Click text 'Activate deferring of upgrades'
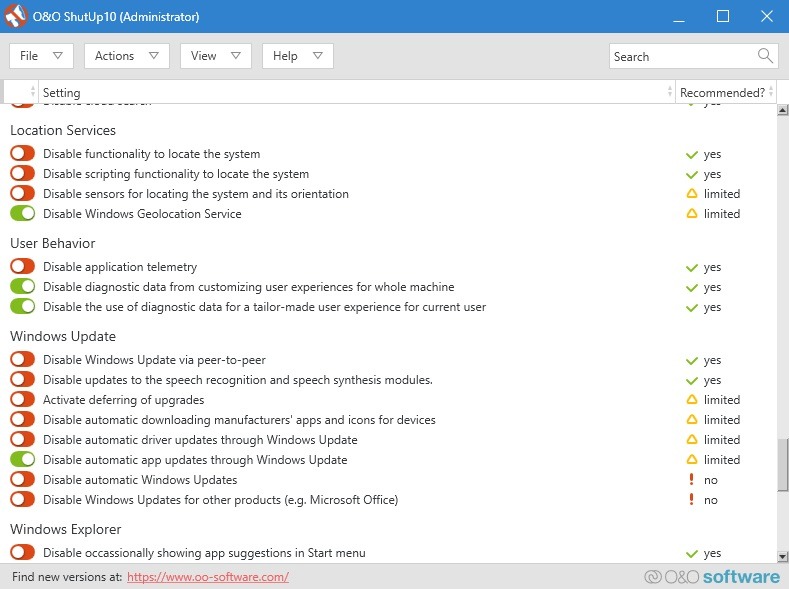789x589 pixels. click(124, 400)
